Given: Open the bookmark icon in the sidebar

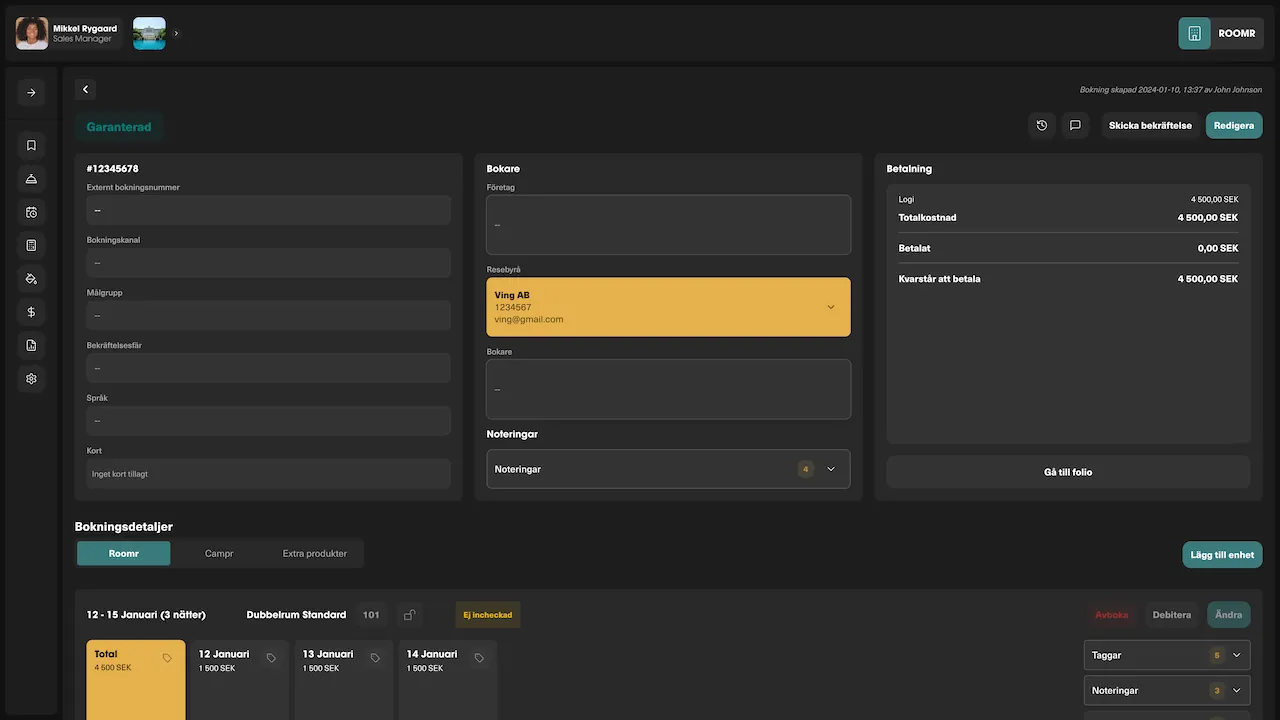Looking at the screenshot, I should click(x=31, y=145).
